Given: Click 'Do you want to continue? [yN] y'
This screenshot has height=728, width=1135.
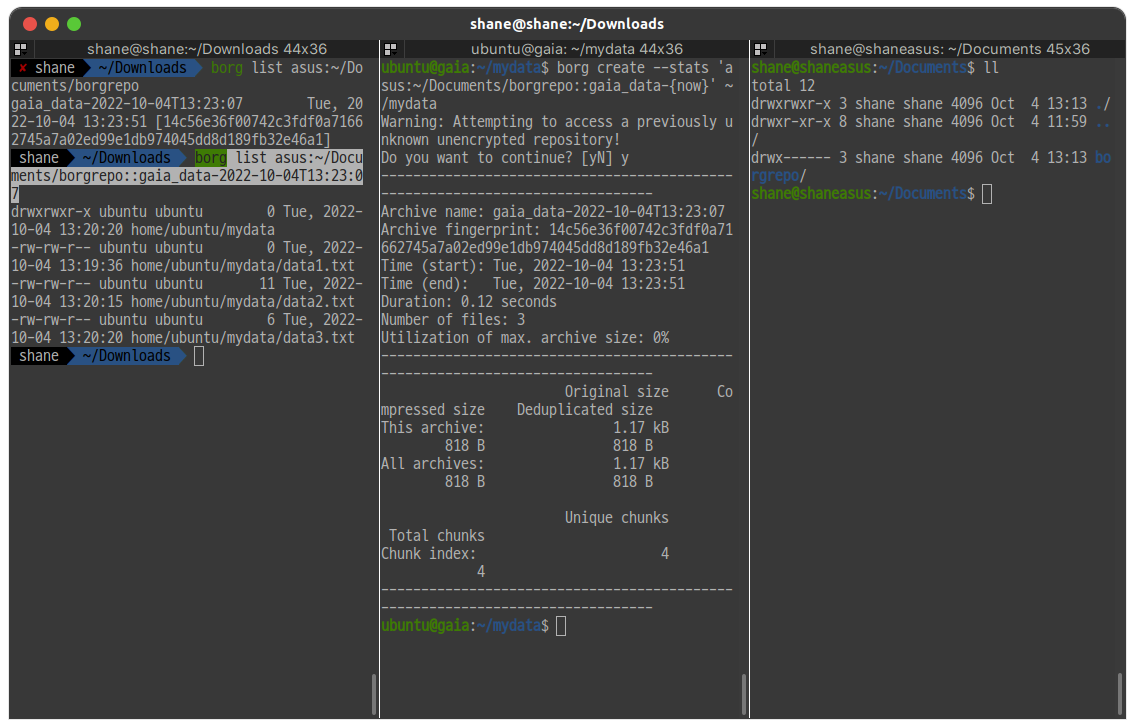Looking at the screenshot, I should point(505,158).
